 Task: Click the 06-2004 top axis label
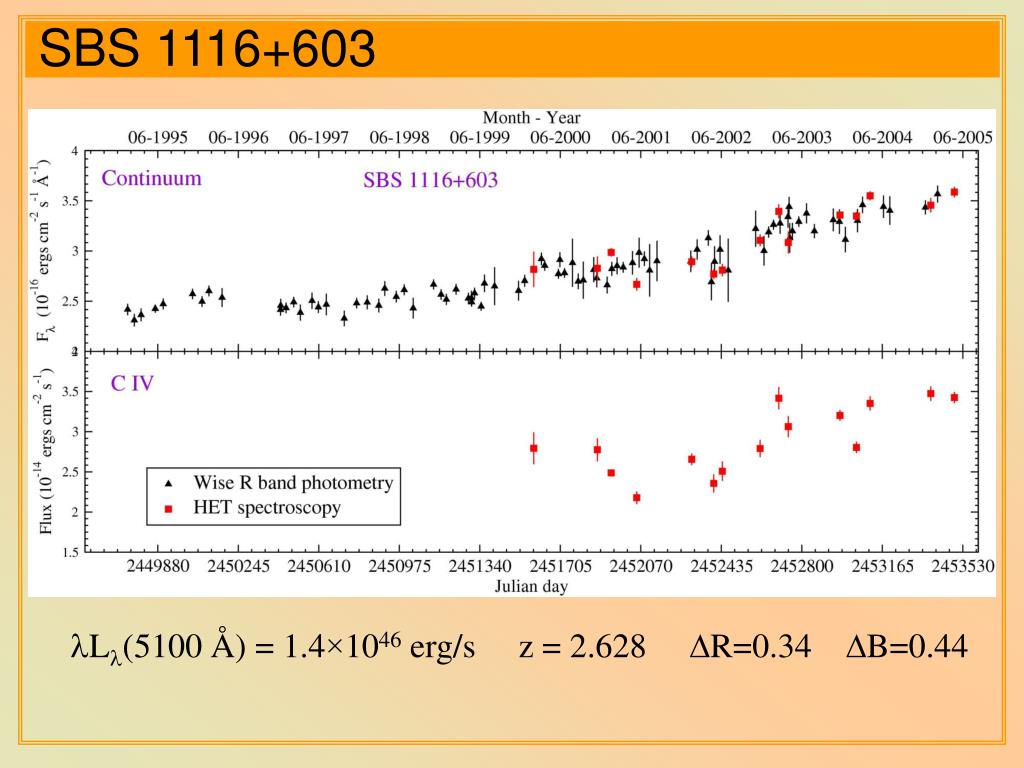(882, 138)
